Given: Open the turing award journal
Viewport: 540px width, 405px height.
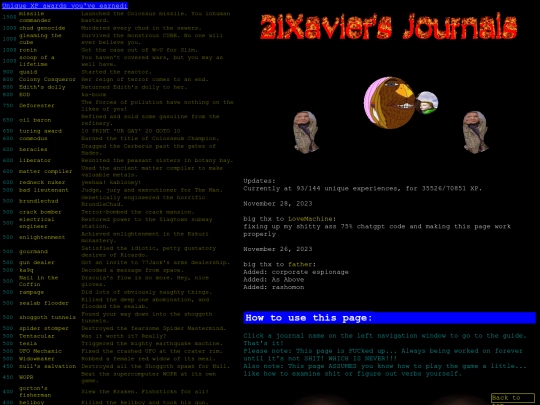Looking at the screenshot, I should (40, 131).
